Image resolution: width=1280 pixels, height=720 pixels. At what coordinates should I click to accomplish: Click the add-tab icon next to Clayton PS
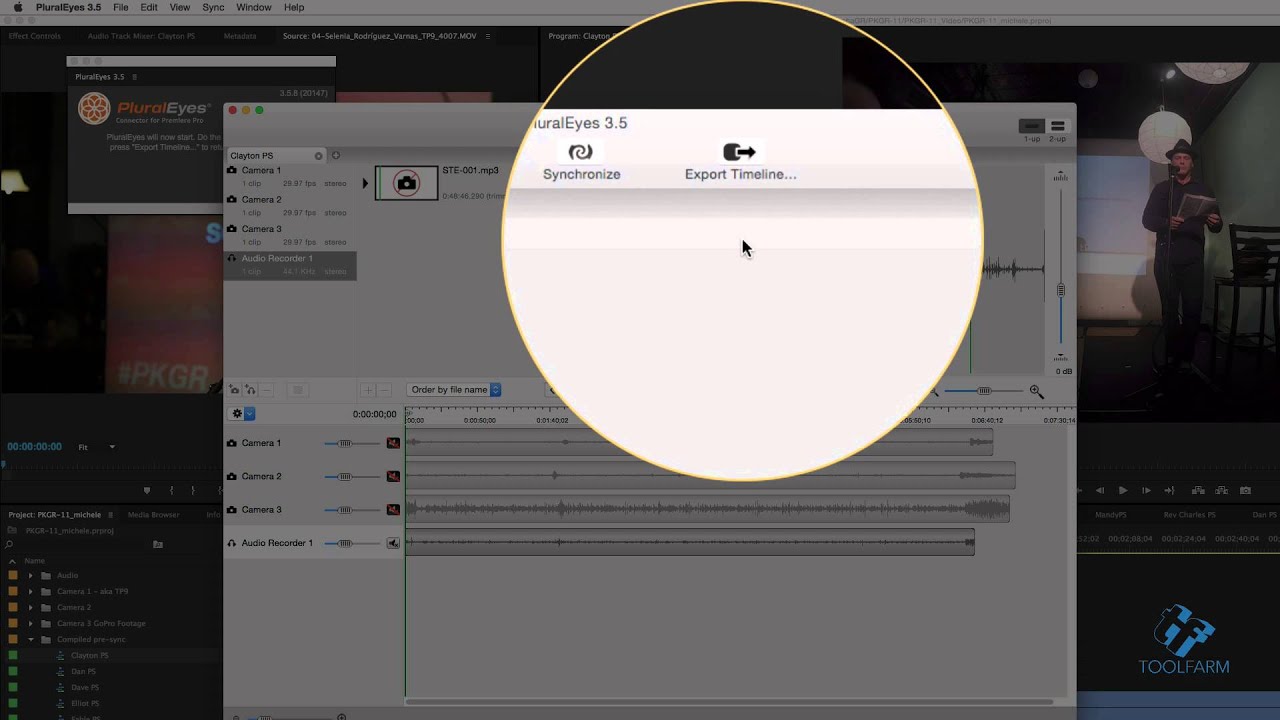click(x=336, y=155)
